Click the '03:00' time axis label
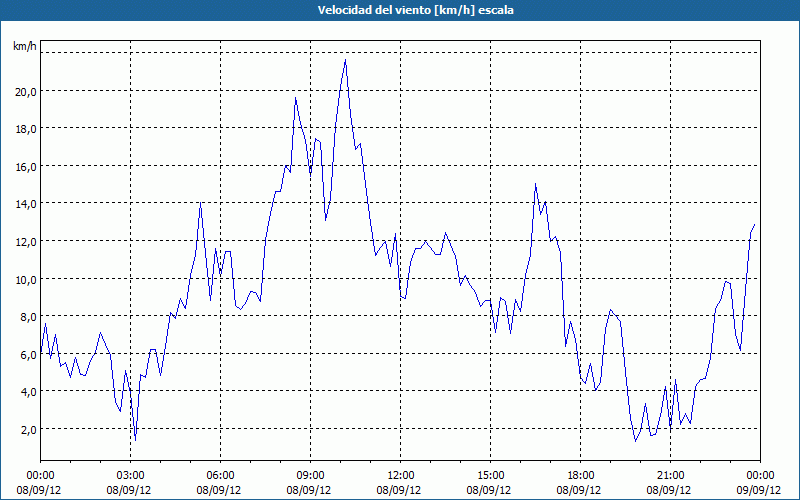The width and height of the screenshot is (800, 500). 131,476
